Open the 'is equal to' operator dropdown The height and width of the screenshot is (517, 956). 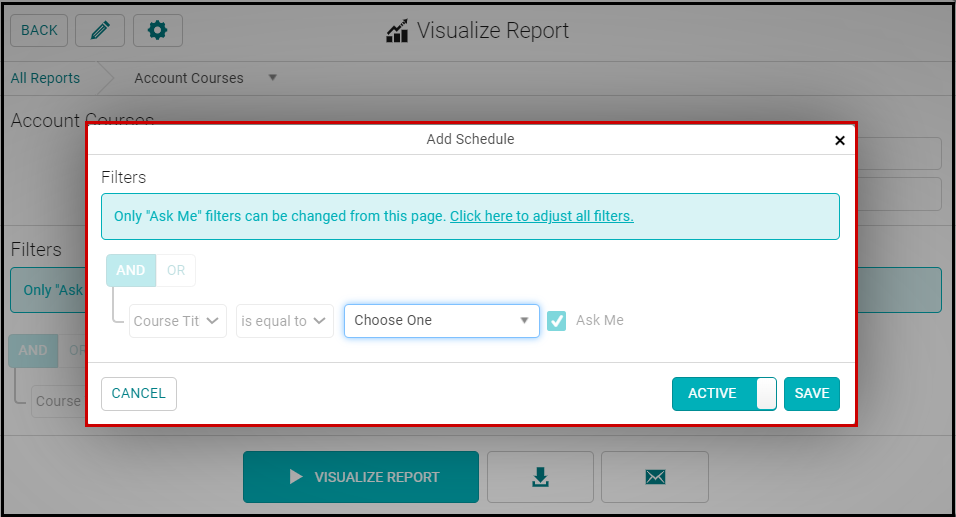click(285, 321)
